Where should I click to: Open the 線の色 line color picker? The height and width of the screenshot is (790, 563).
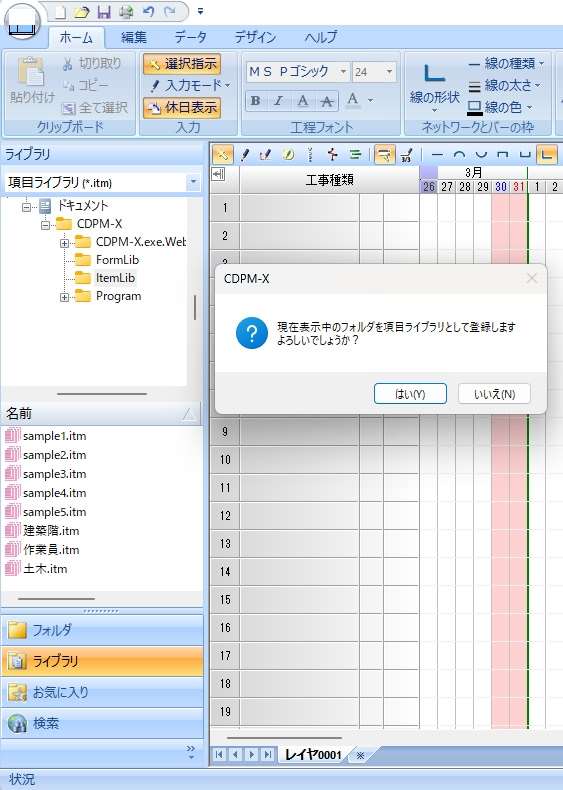tap(500, 107)
